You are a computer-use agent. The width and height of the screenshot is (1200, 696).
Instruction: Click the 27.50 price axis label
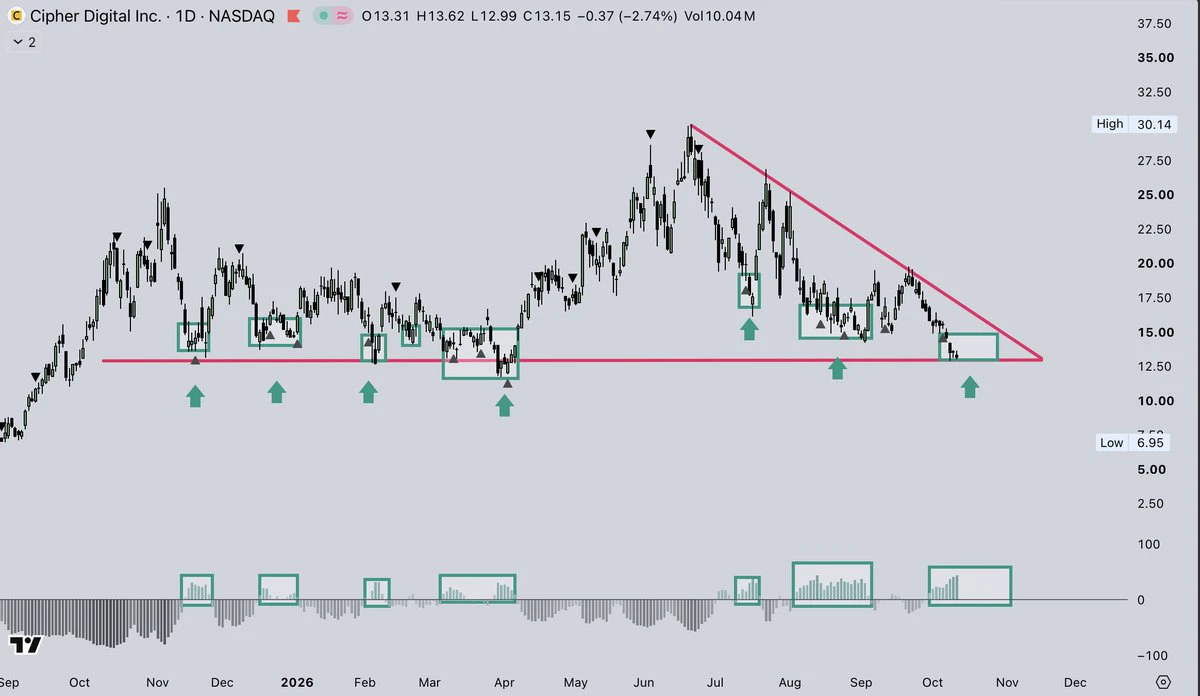(1155, 161)
